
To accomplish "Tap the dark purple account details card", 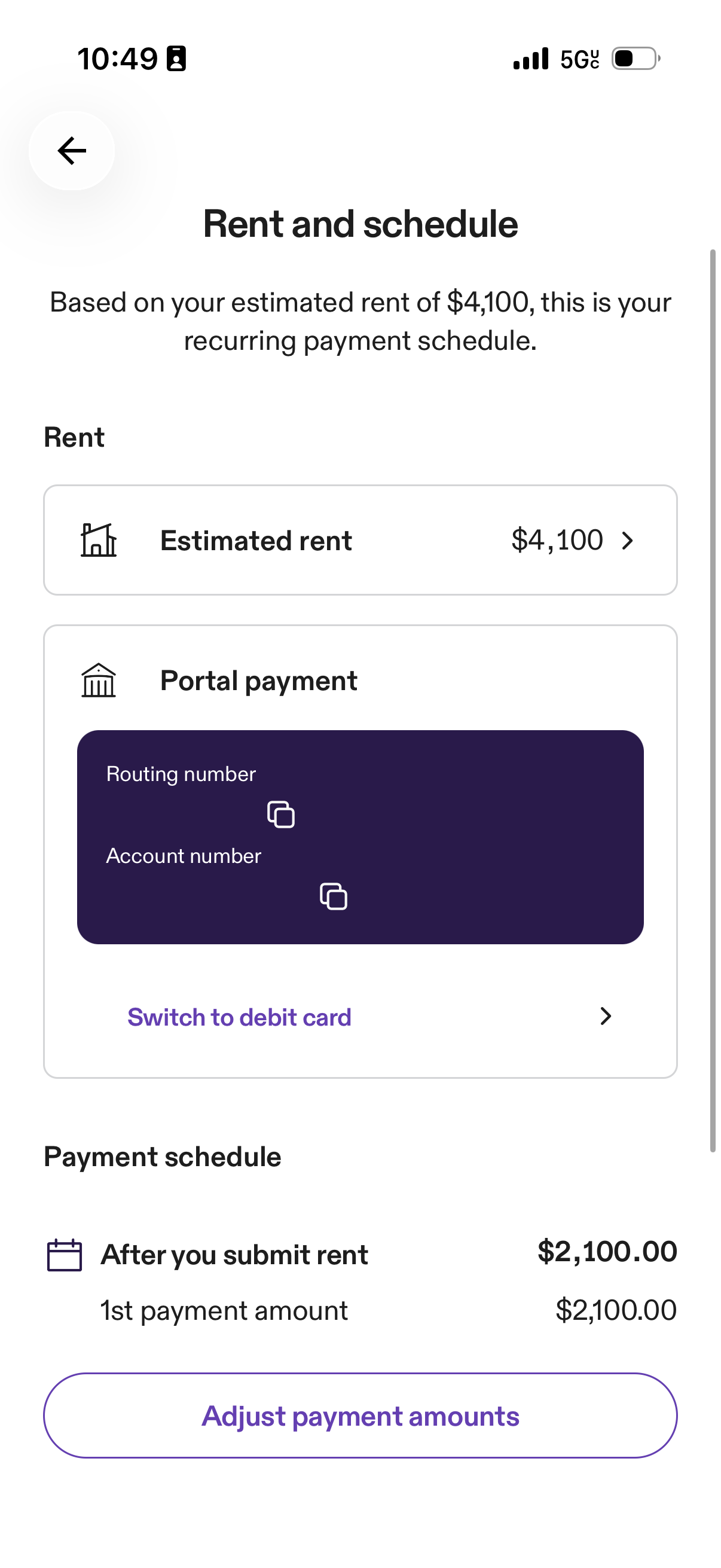I will pyautogui.click(x=360, y=837).
